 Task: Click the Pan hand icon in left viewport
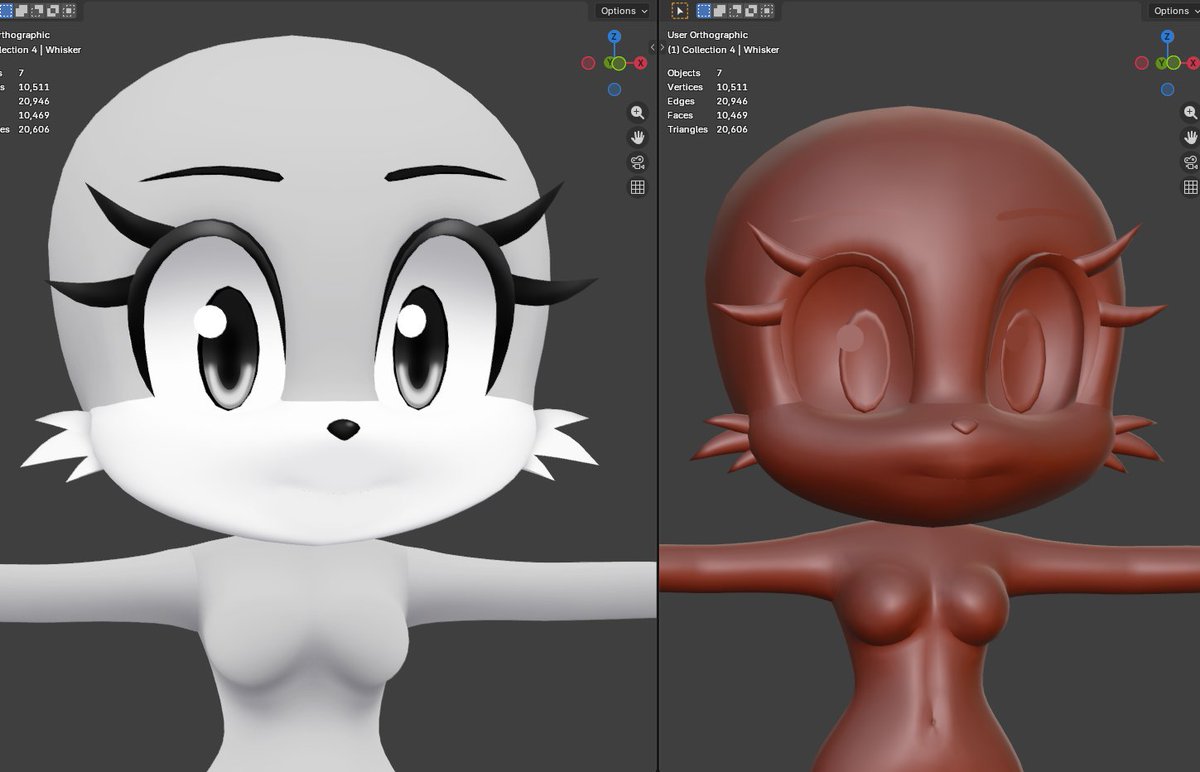click(637, 137)
